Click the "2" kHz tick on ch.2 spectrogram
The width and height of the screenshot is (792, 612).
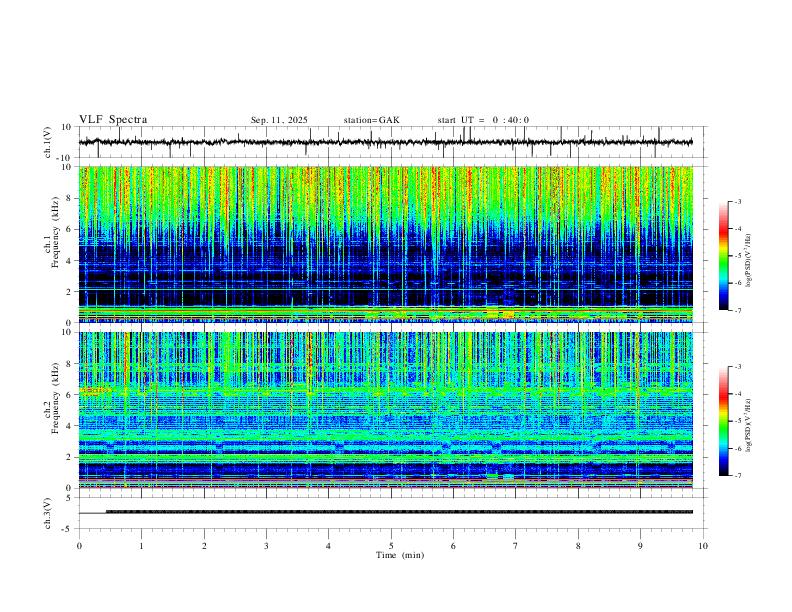[x=69, y=457]
